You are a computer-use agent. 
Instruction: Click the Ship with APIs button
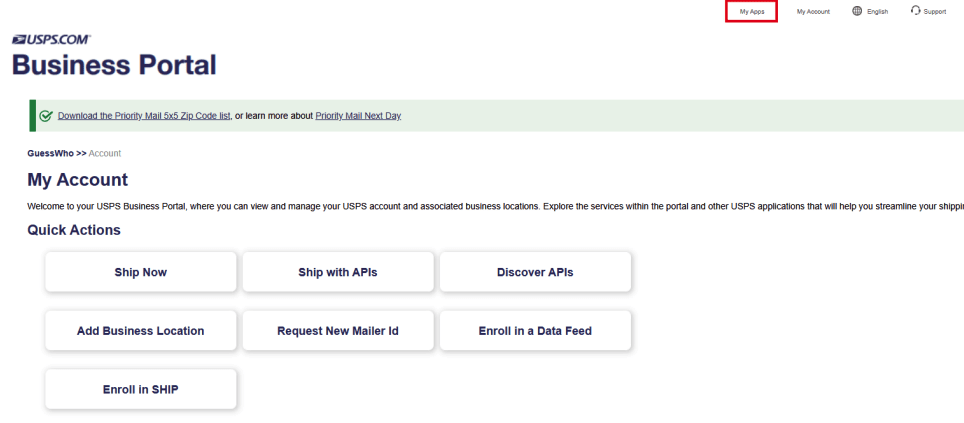[x=338, y=272]
